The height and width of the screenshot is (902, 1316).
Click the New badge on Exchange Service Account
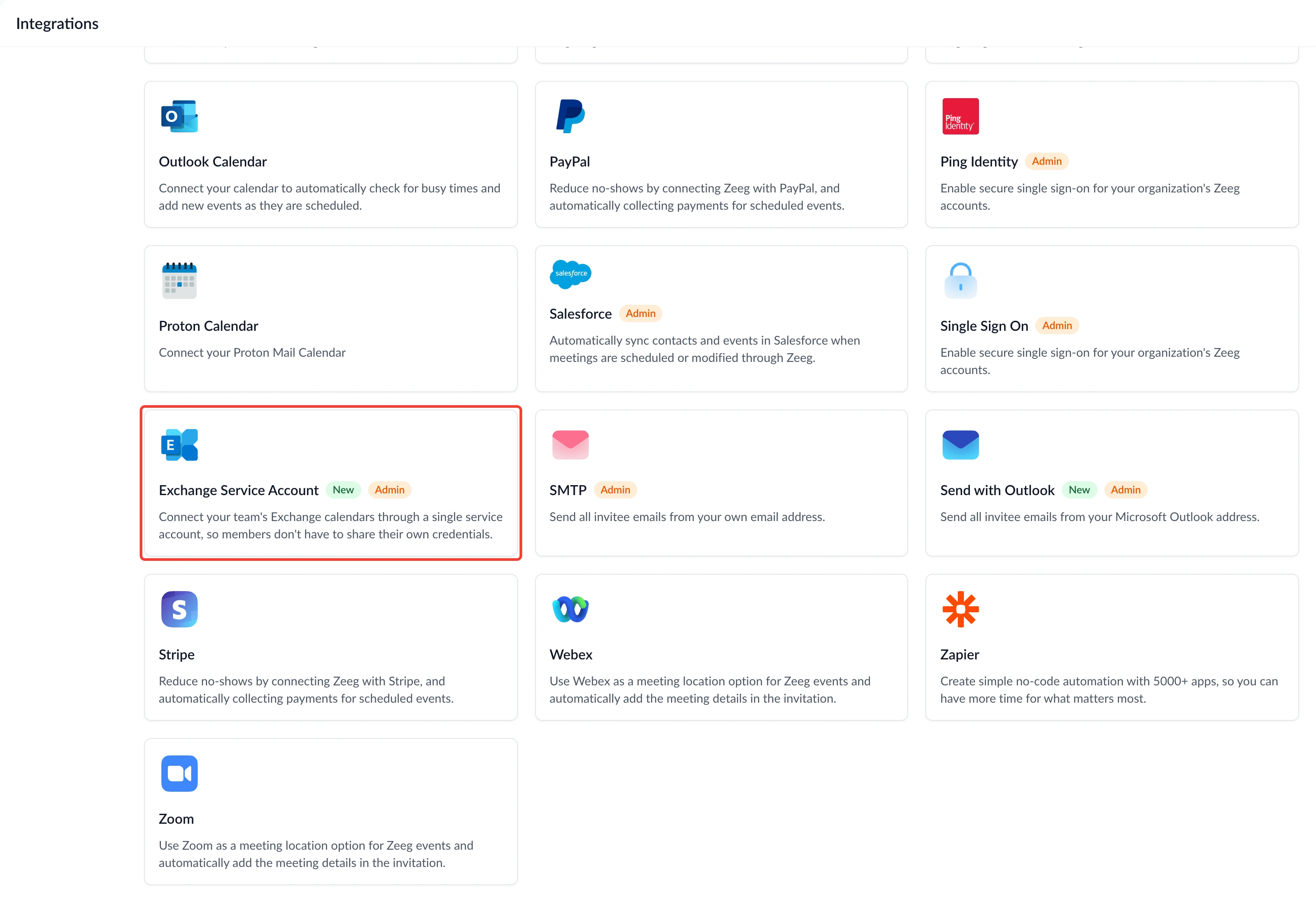click(x=343, y=490)
